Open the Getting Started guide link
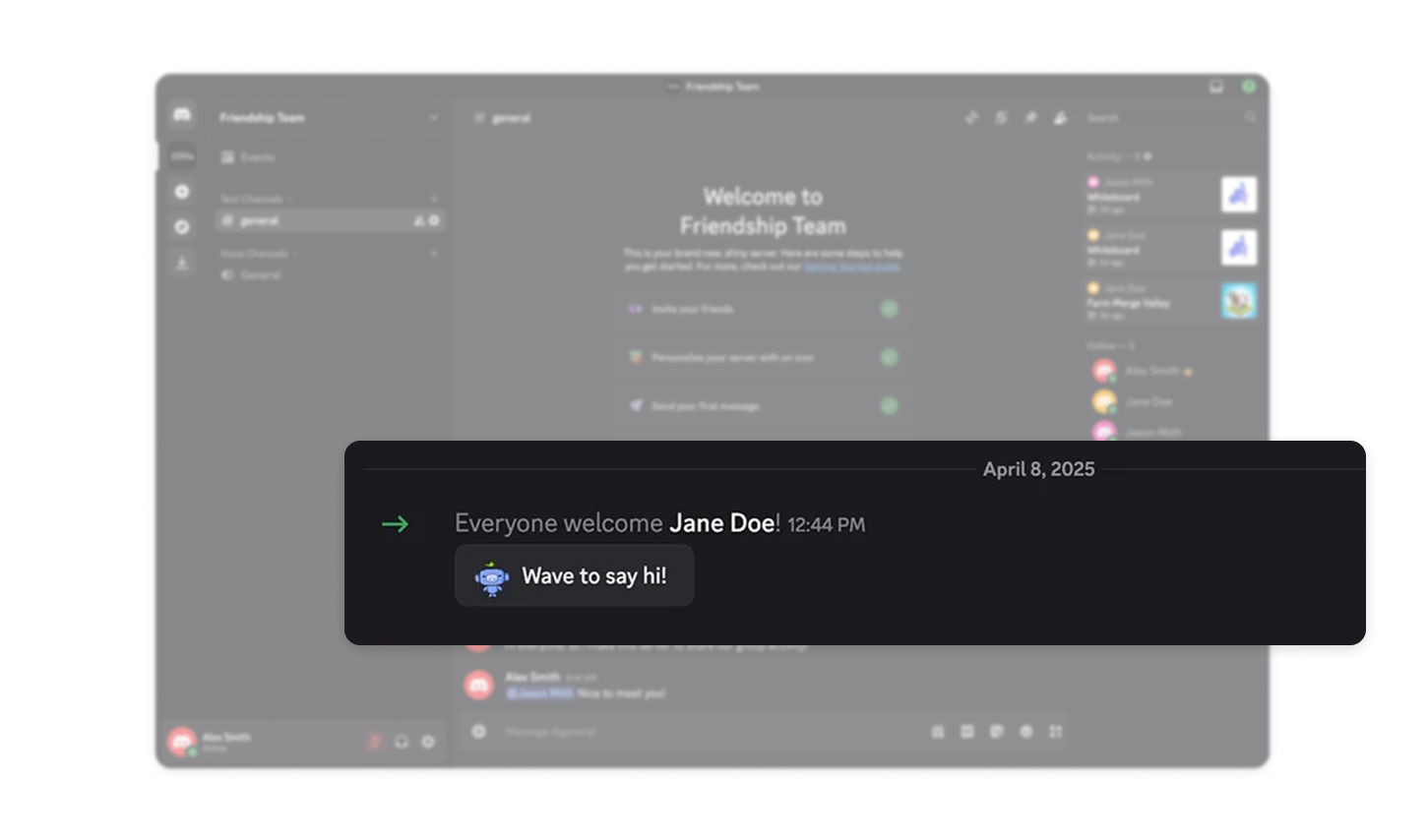Viewport: 1427px width, 840px height. point(851,267)
